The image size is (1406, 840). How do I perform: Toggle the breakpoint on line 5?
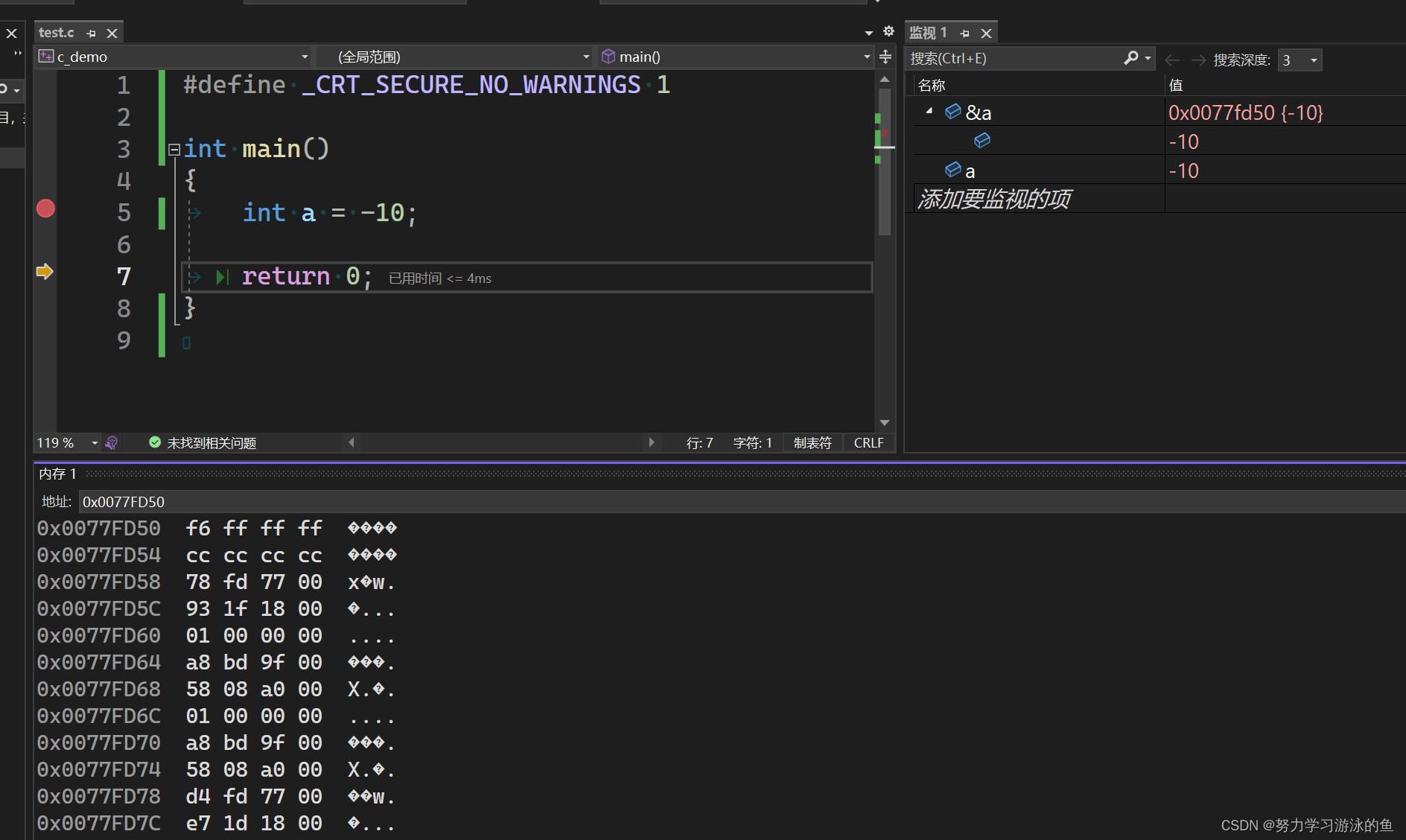click(45, 209)
